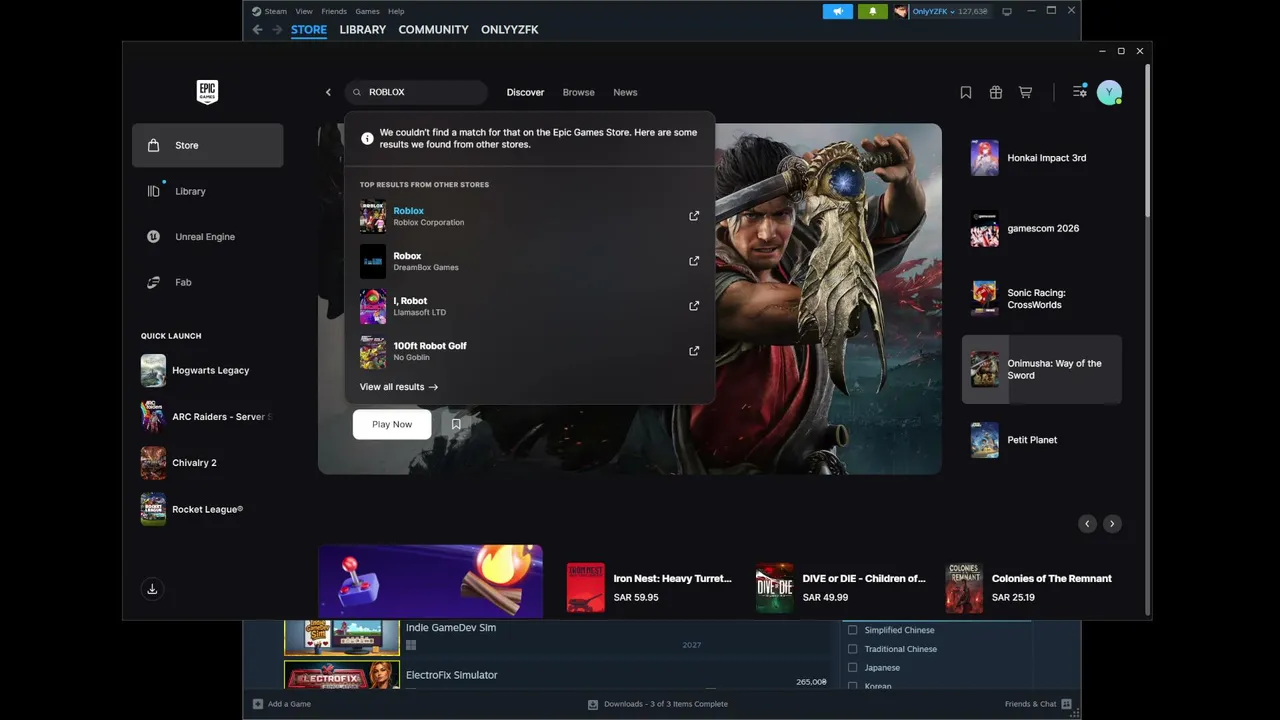This screenshot has width=1280, height=720.
Task: Tick the Simplified Chinese checkbox in Steam
Action: point(853,630)
